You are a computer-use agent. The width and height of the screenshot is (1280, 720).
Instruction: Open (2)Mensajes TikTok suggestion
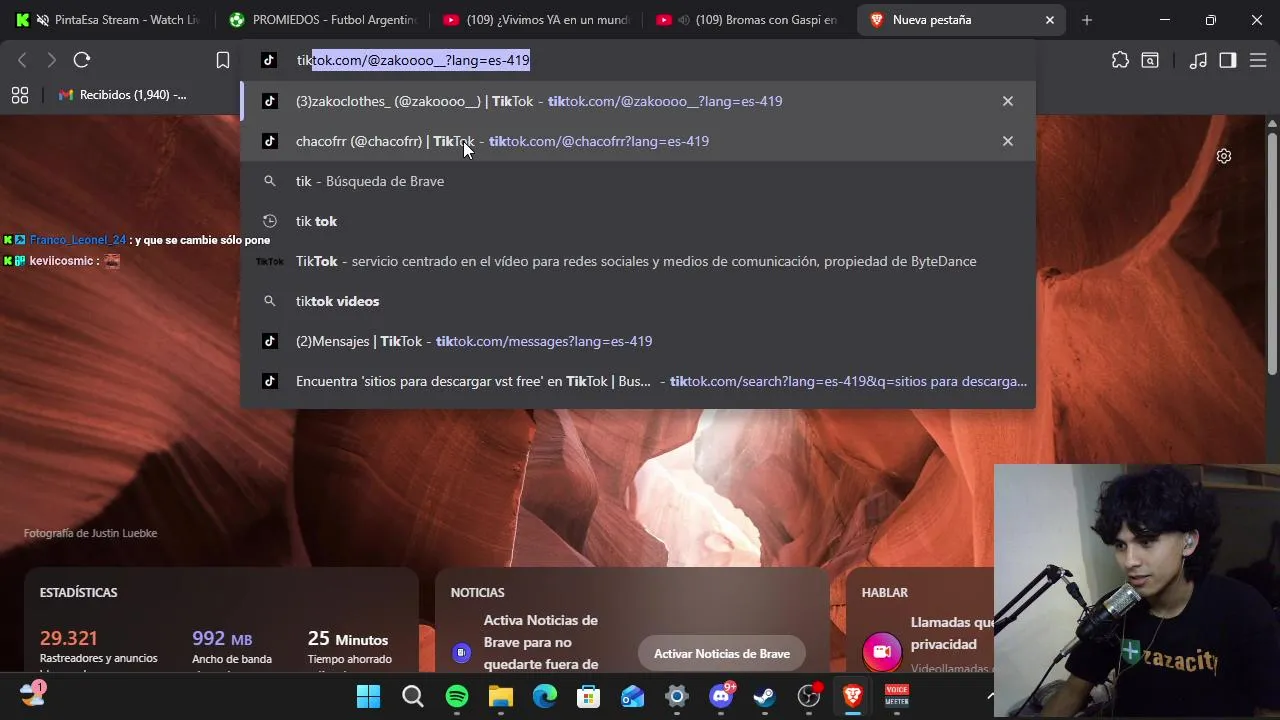coord(638,341)
